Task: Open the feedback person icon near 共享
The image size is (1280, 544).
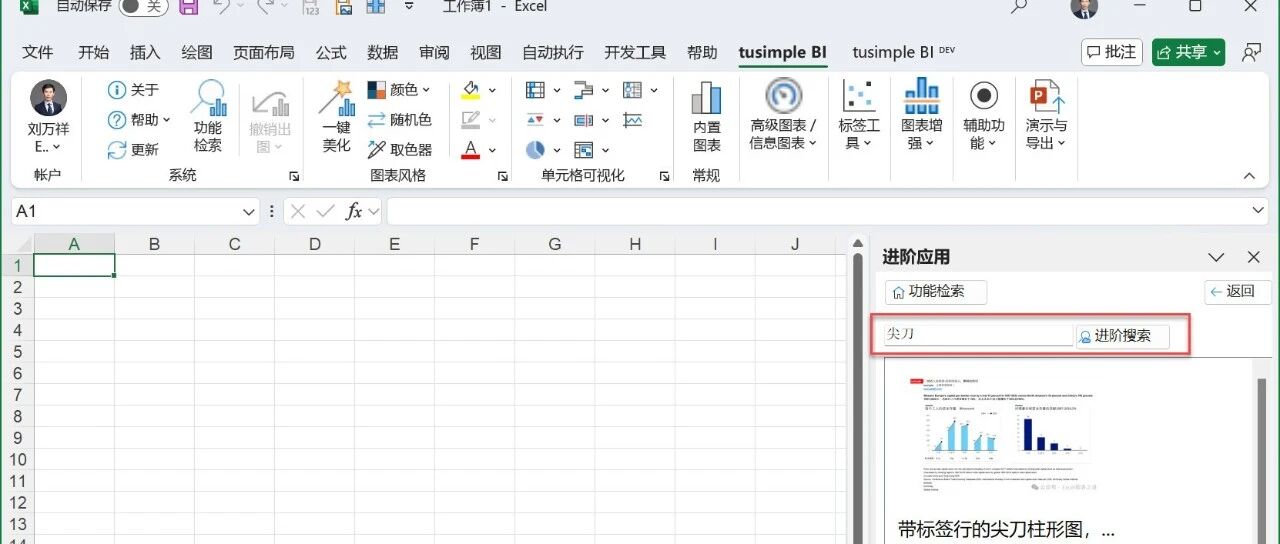Action: pos(1250,53)
